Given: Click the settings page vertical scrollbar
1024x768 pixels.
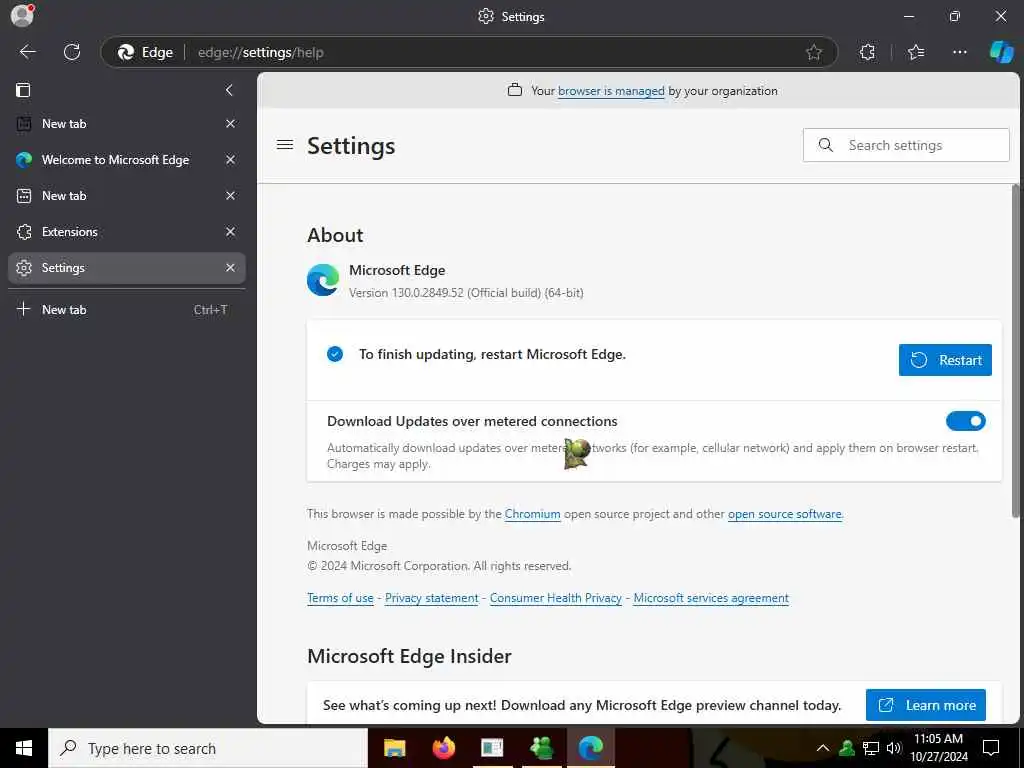Looking at the screenshot, I should (x=1016, y=353).
